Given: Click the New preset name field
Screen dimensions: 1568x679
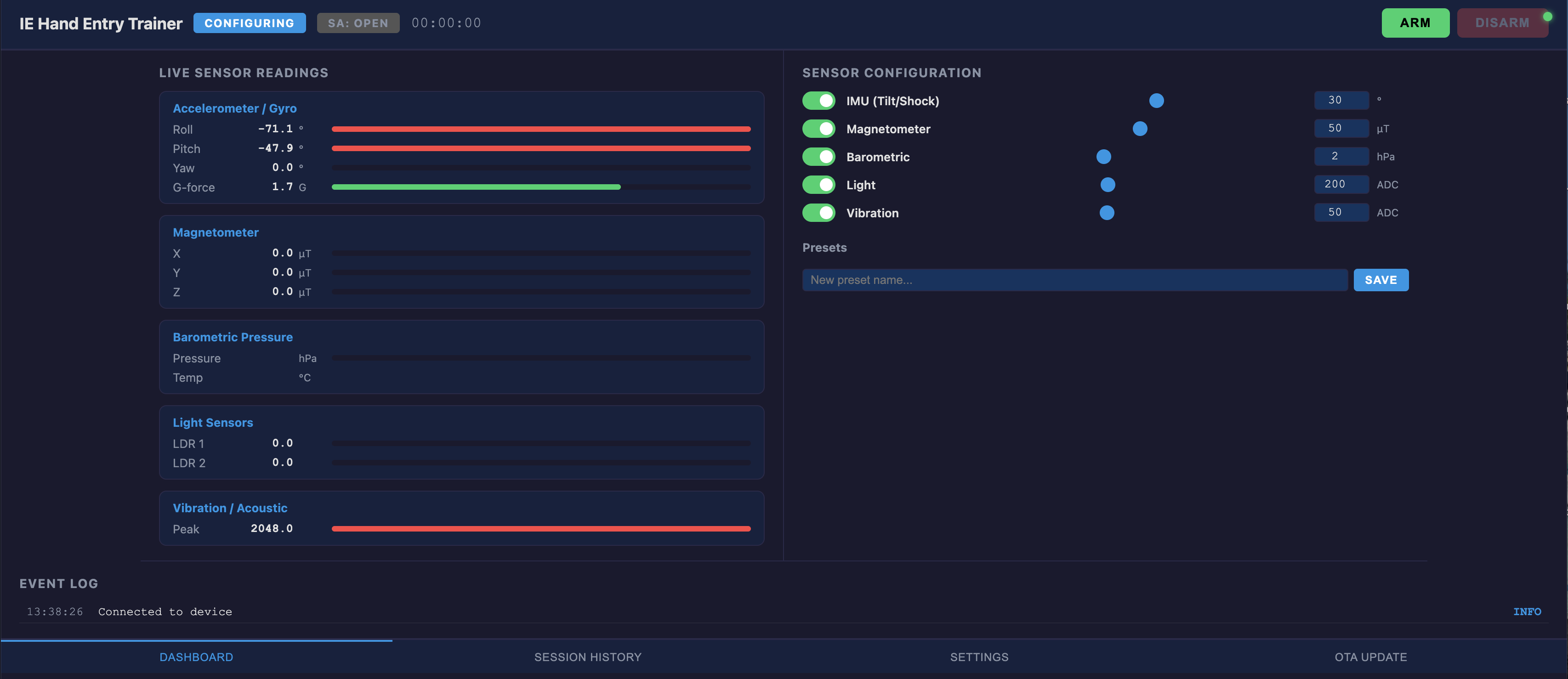Looking at the screenshot, I should coord(1074,280).
